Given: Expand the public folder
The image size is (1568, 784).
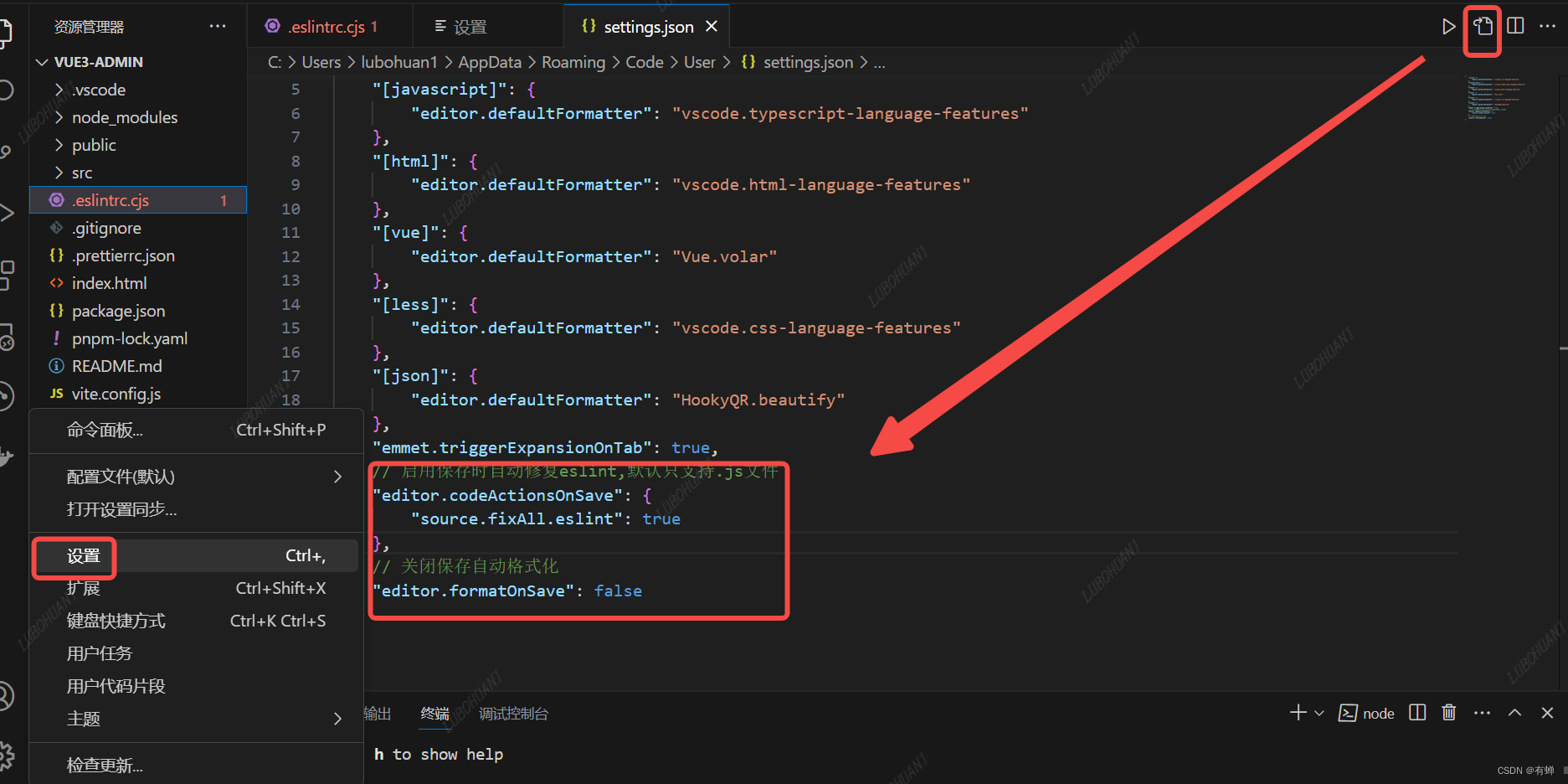Looking at the screenshot, I should [x=138, y=145].
